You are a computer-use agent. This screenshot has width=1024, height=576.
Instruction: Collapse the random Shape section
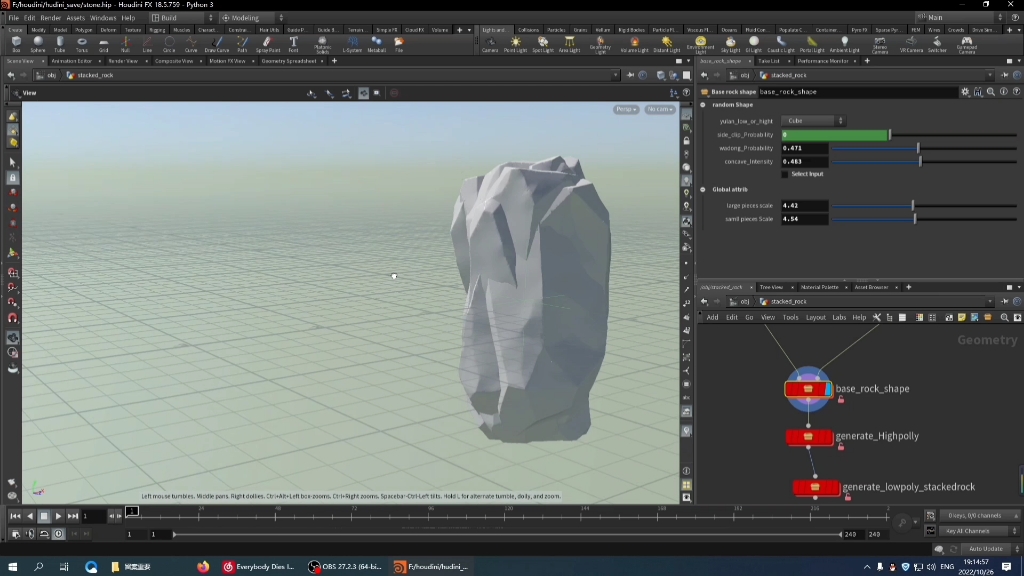pos(703,105)
